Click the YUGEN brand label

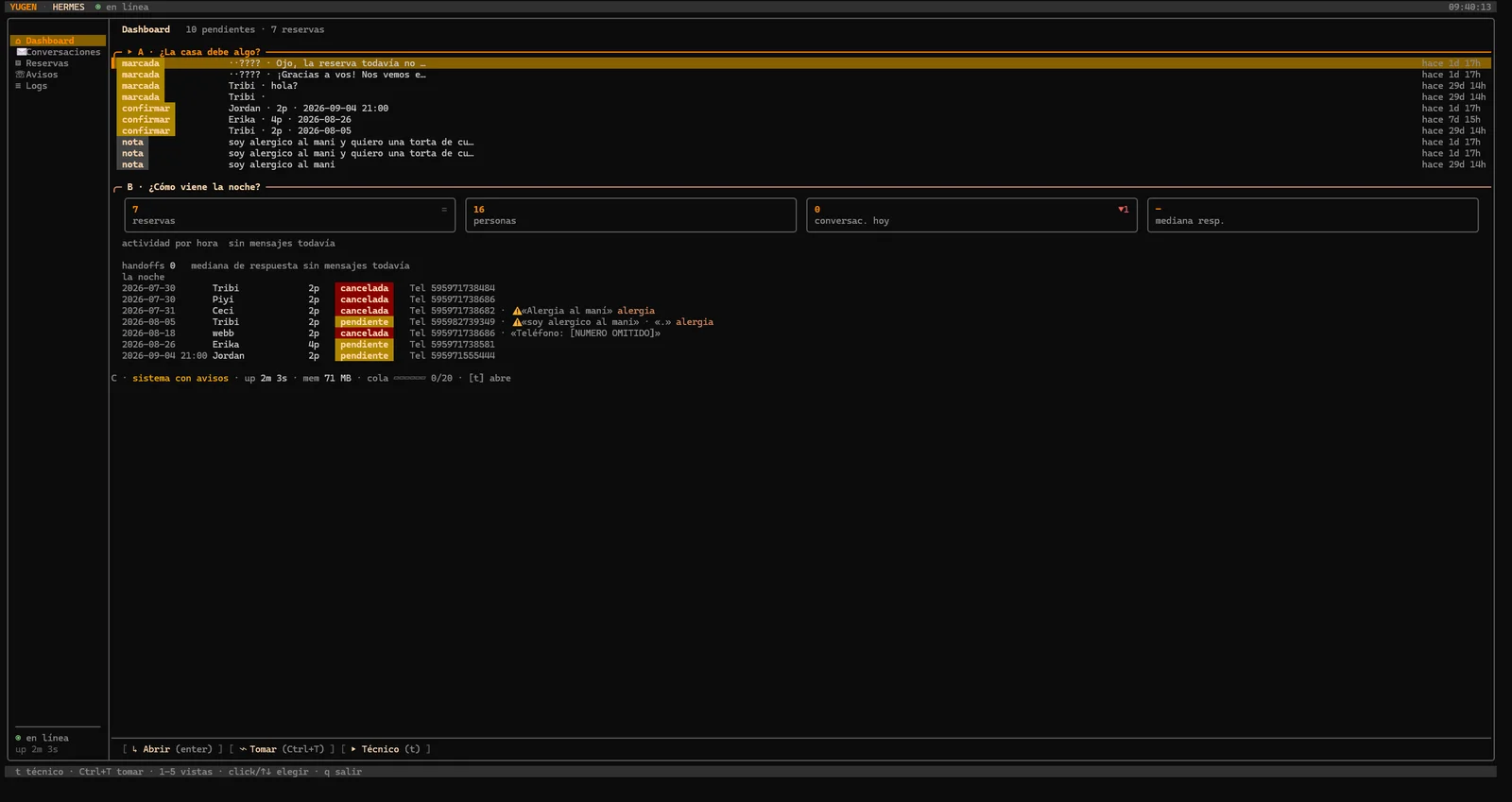click(24, 7)
